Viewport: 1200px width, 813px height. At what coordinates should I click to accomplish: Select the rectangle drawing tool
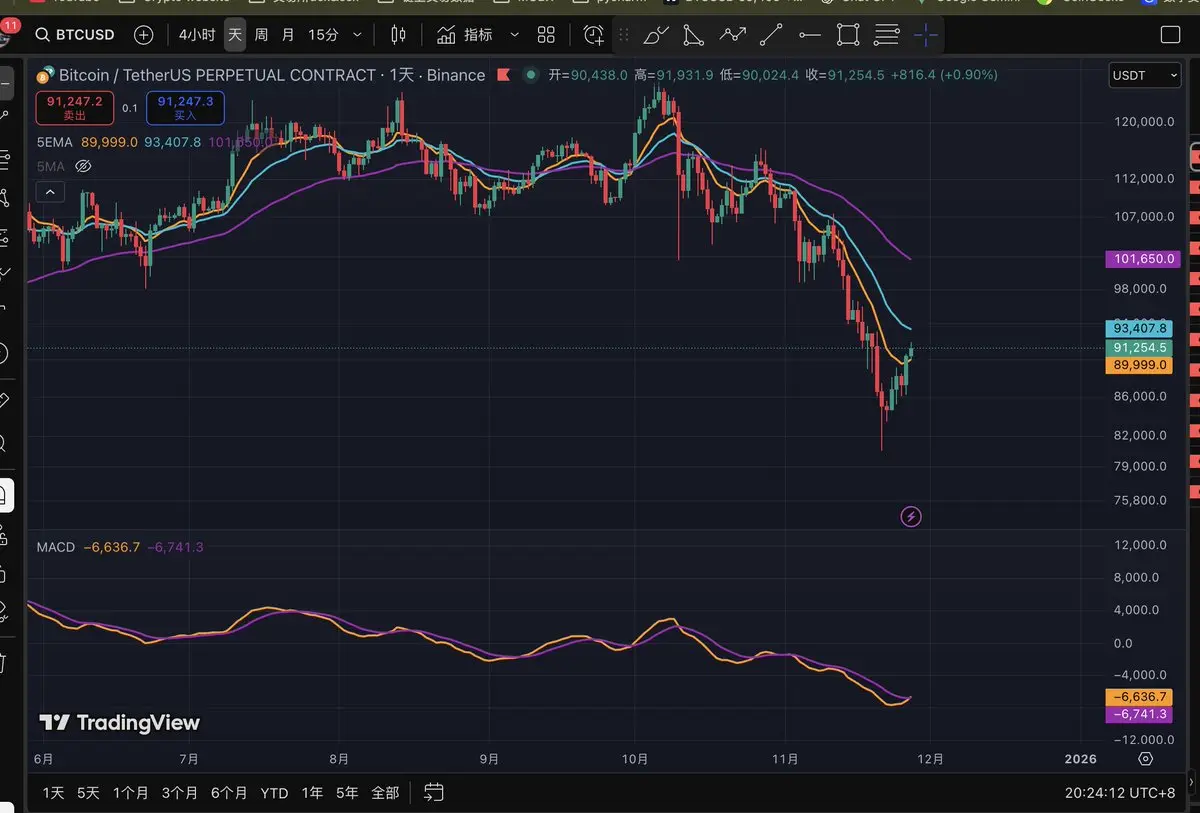coord(848,36)
